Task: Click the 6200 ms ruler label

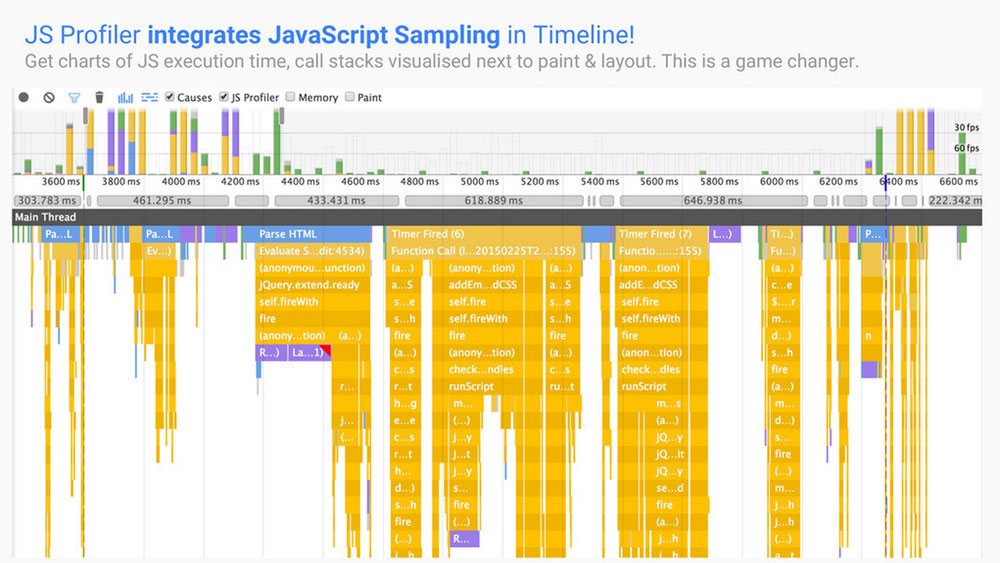Action: tap(838, 182)
